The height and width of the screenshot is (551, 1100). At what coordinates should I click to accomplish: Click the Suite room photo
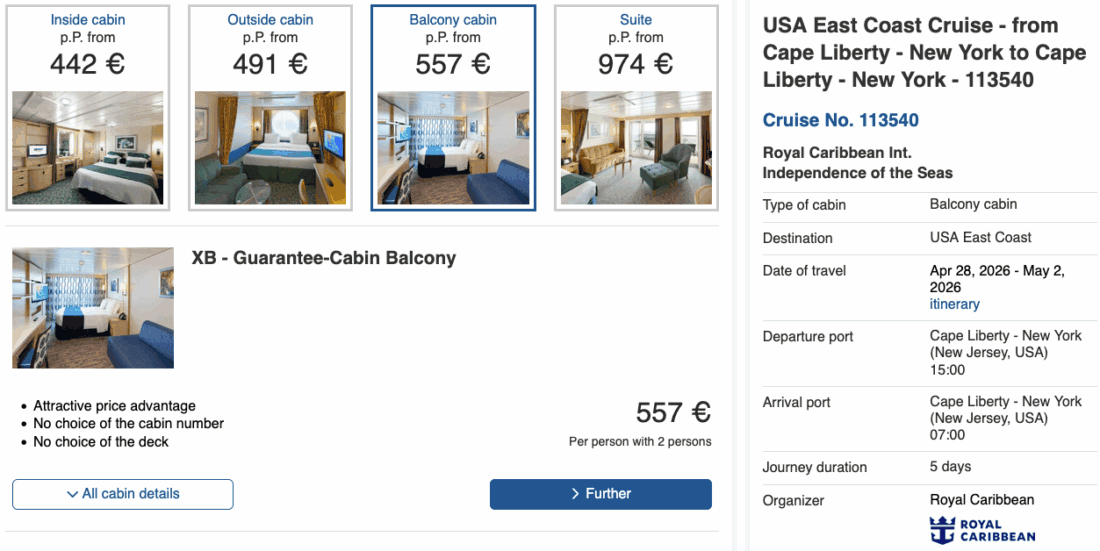click(x=636, y=148)
